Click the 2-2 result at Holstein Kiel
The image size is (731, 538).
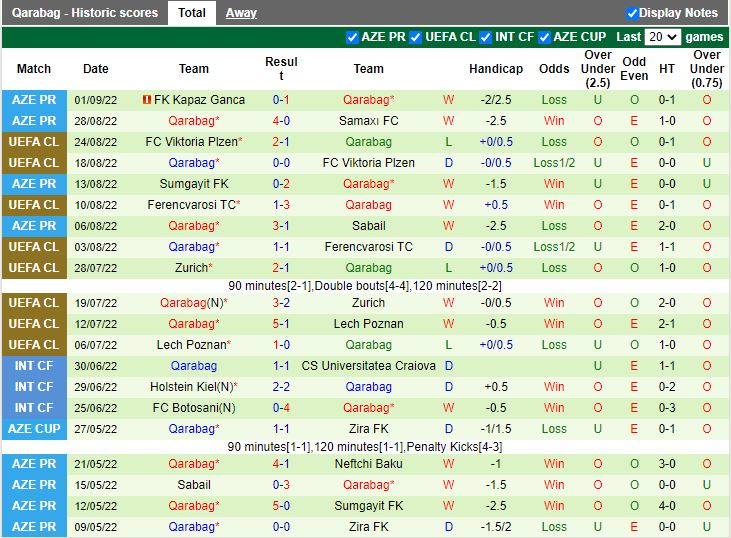pyautogui.click(x=281, y=386)
